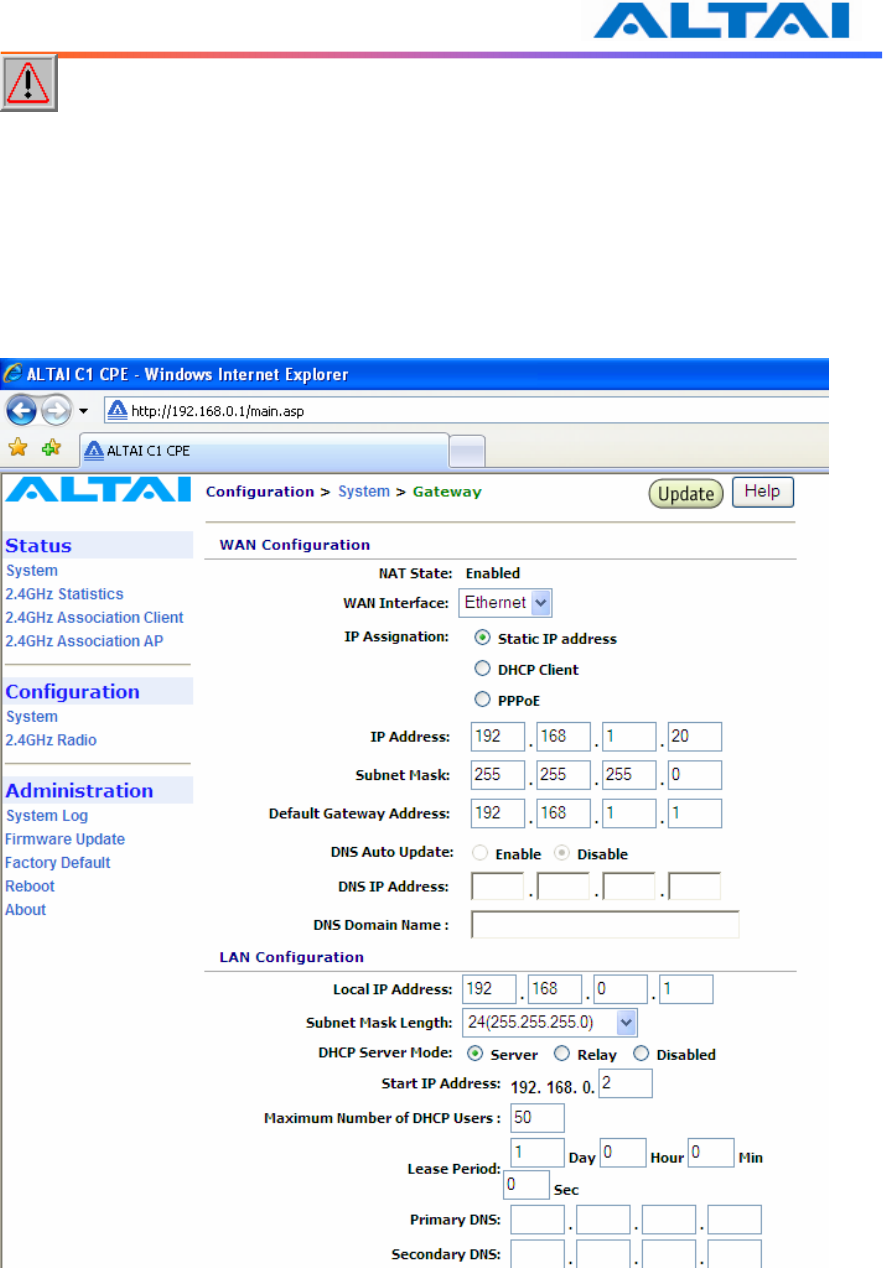The width and height of the screenshot is (883, 1268).
Task: Open a new blank browser tab
Action: [467, 452]
